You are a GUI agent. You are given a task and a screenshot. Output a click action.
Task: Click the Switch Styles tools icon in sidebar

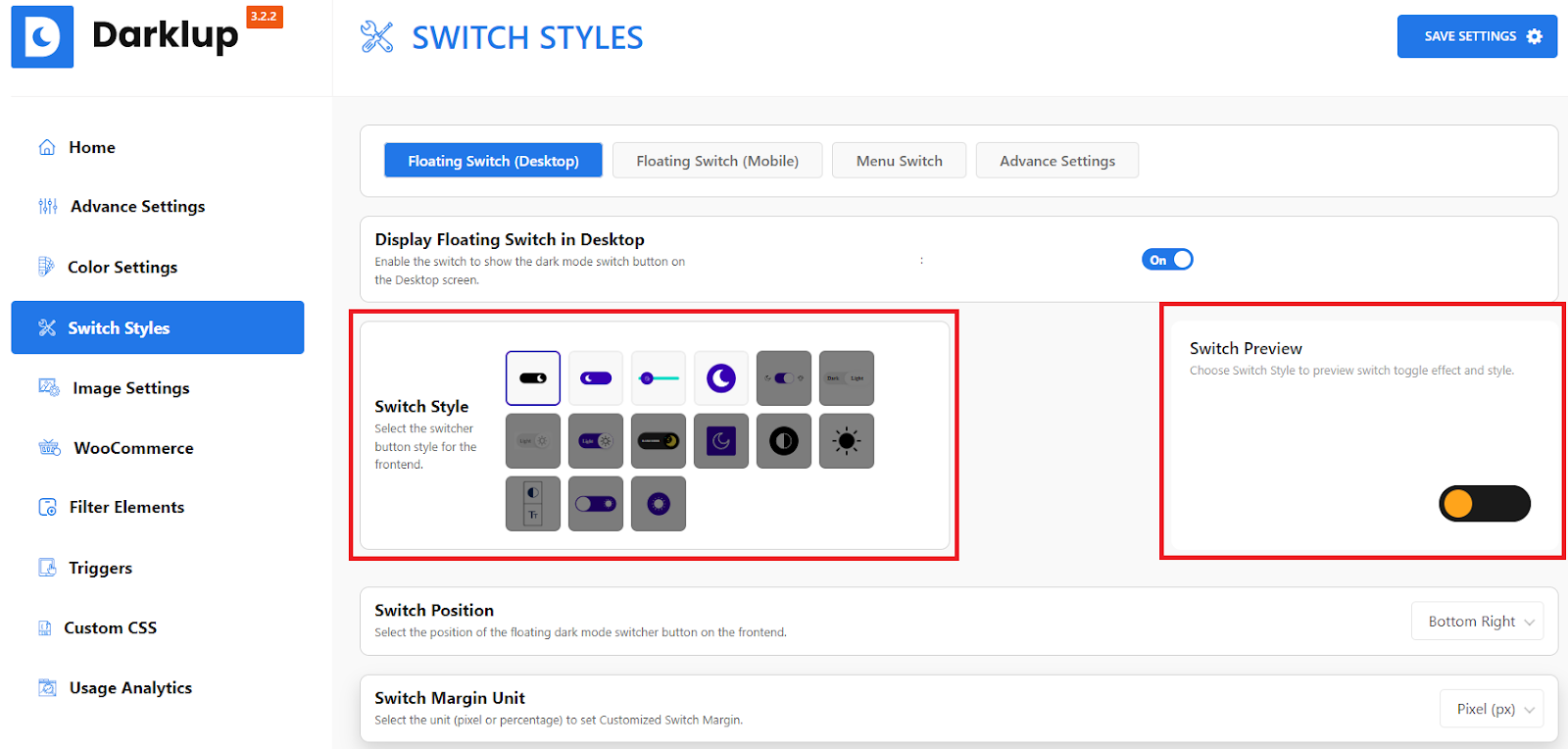47,327
